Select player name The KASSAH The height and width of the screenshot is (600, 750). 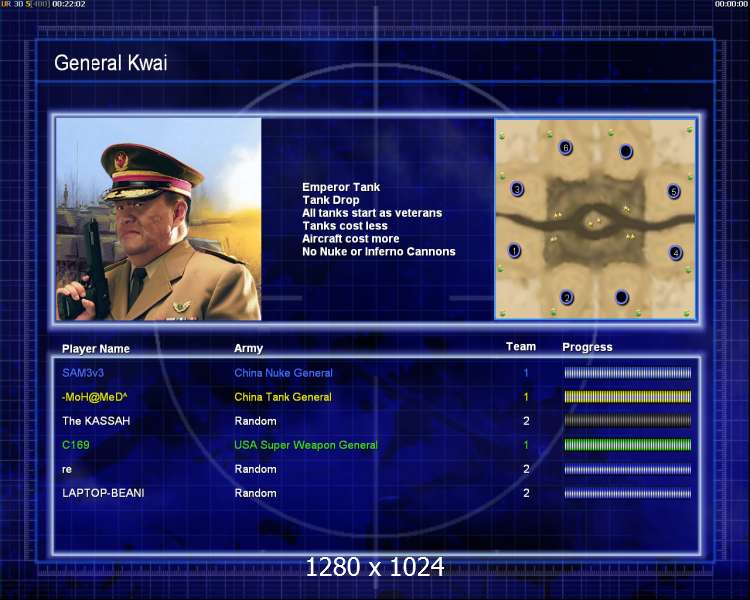click(x=96, y=421)
